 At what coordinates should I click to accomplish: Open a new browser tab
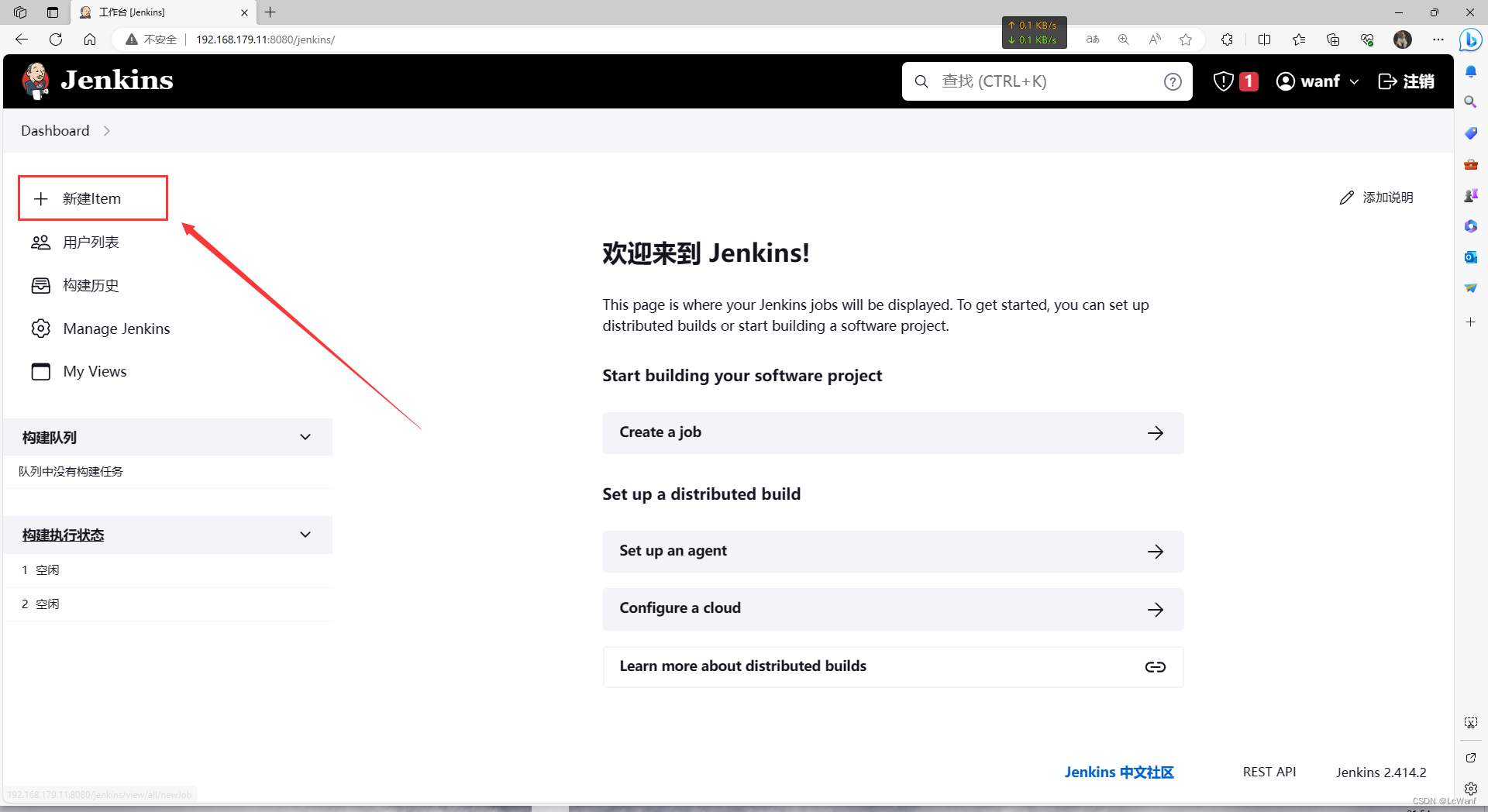pyautogui.click(x=270, y=12)
